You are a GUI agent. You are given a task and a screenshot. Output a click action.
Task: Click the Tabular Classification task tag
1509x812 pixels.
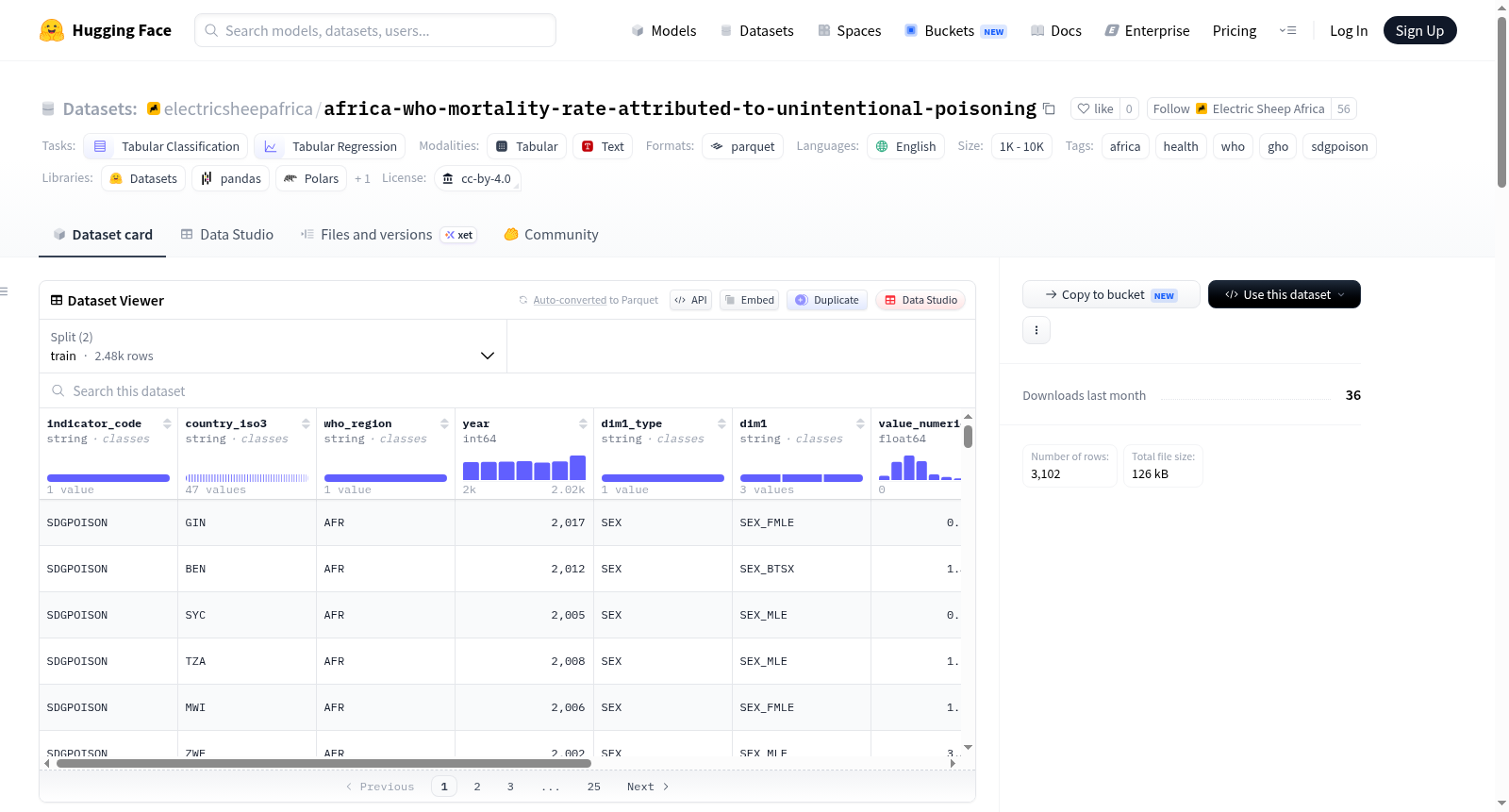[166, 146]
